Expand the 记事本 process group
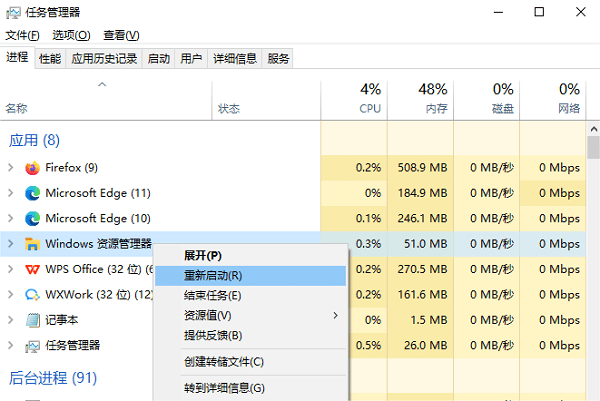The image size is (600, 401). point(10,320)
